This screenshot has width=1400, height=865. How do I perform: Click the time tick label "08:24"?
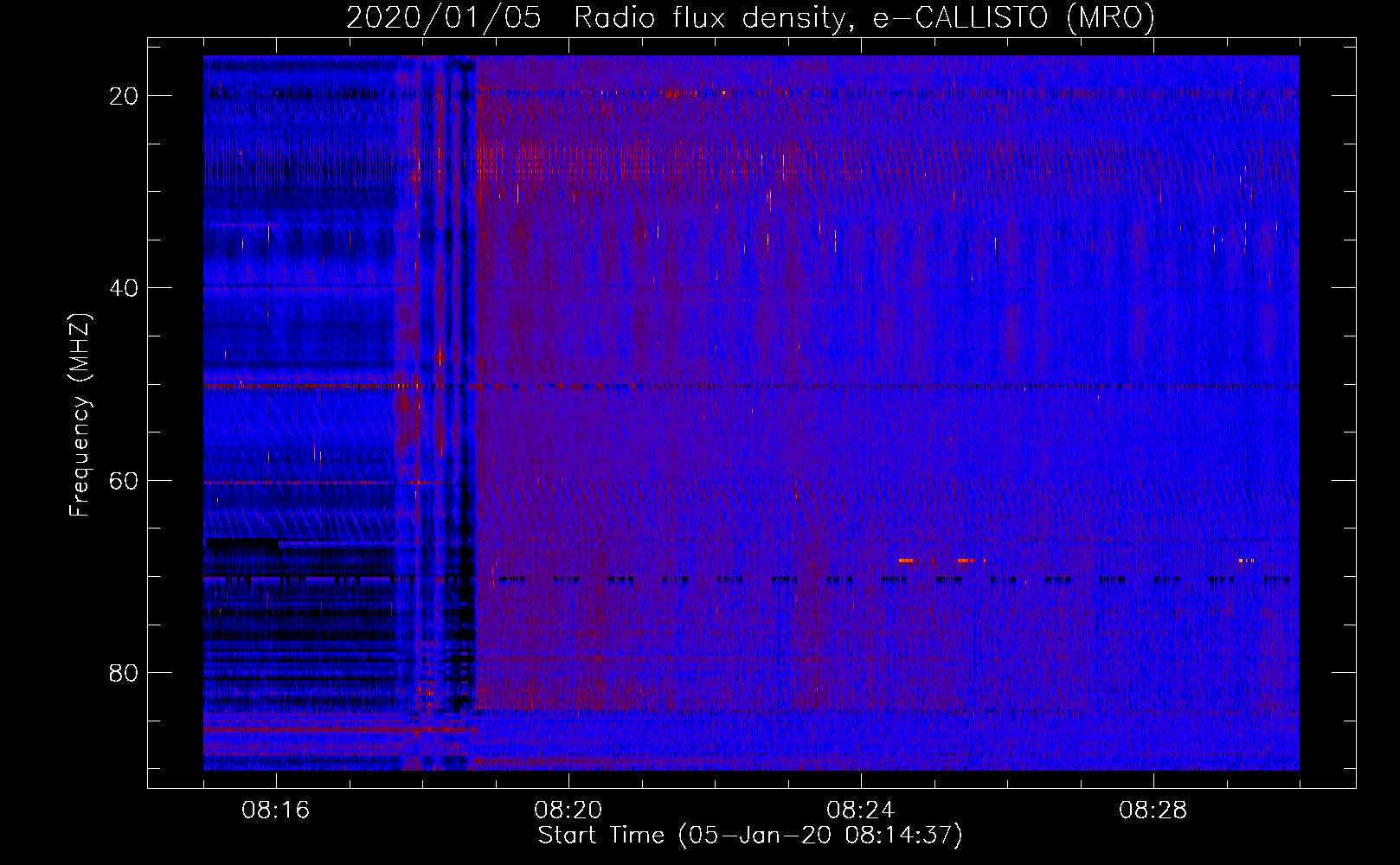click(861, 811)
